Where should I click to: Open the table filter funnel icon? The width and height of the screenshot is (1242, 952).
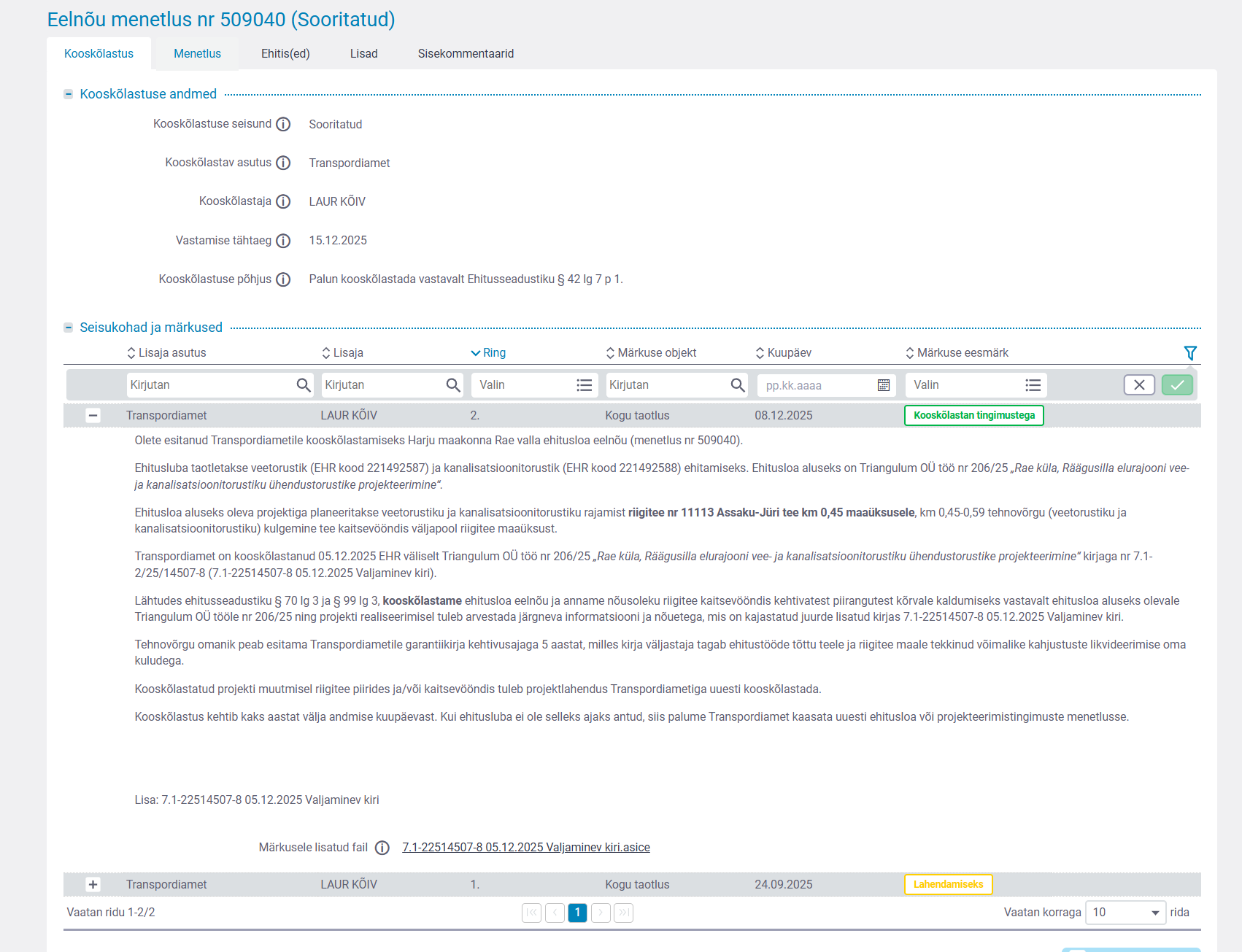coord(1189,353)
